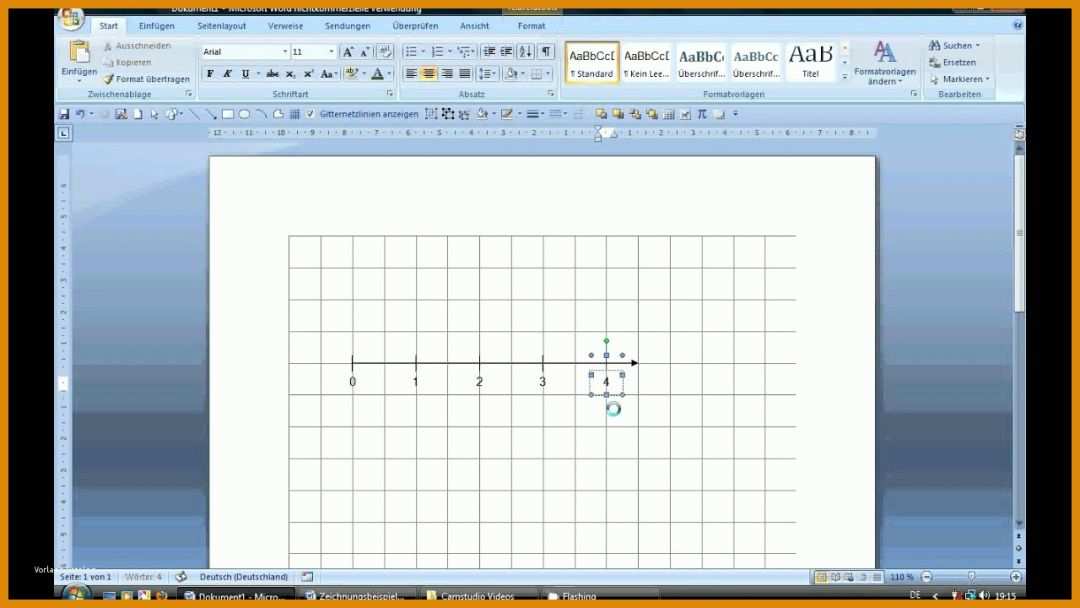Screen dimensions: 1080x608
Task: Switch to the Einfügen ribbon tab
Action: (x=156, y=26)
